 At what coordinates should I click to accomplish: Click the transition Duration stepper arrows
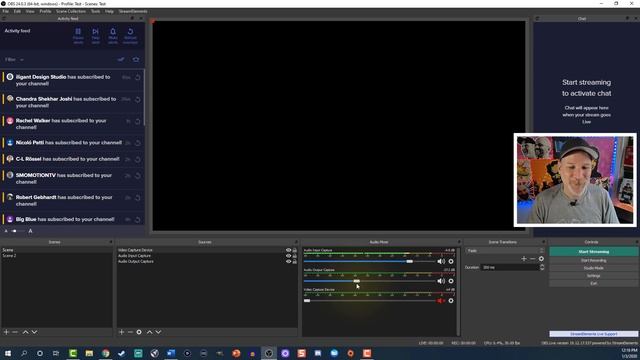pyautogui.click(x=542, y=267)
